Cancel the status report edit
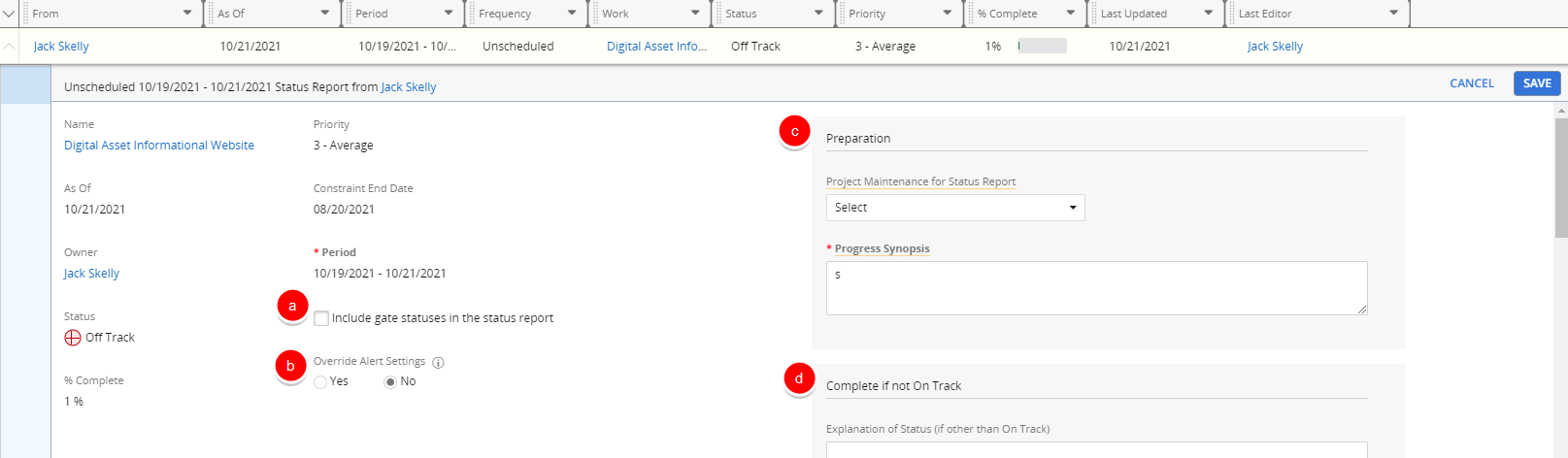This screenshot has width=1568, height=458. click(x=1471, y=83)
